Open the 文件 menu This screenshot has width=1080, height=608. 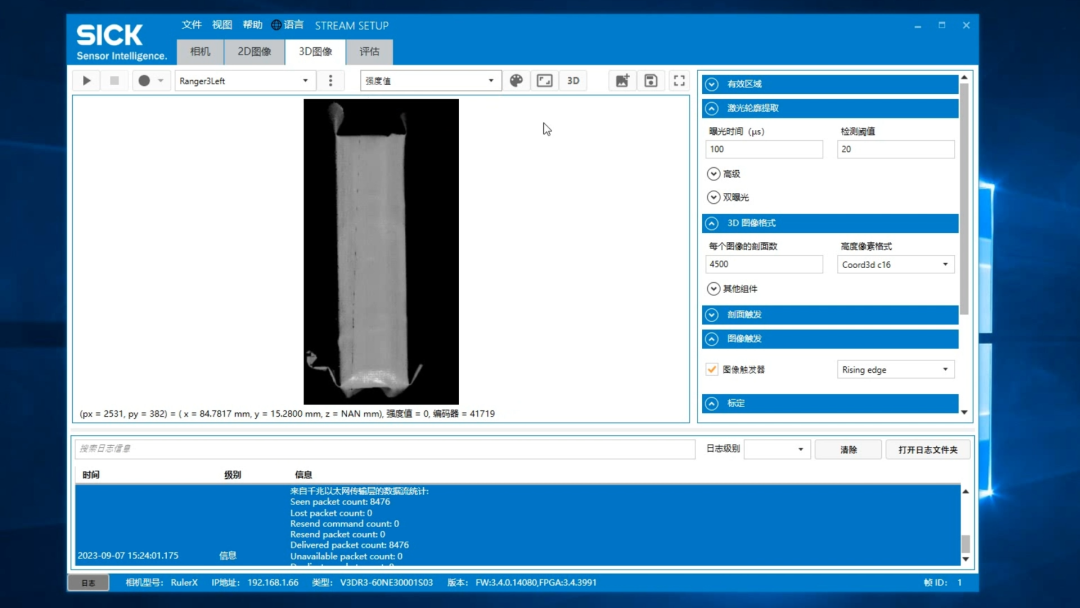tap(191, 25)
